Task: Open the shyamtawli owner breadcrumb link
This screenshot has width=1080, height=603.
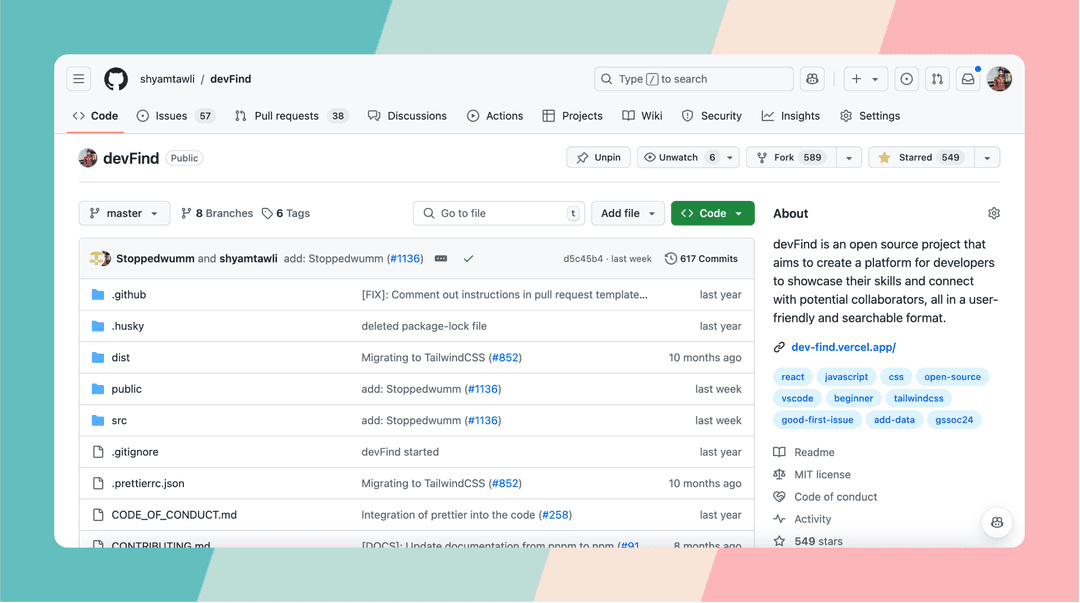Action: 167,79
